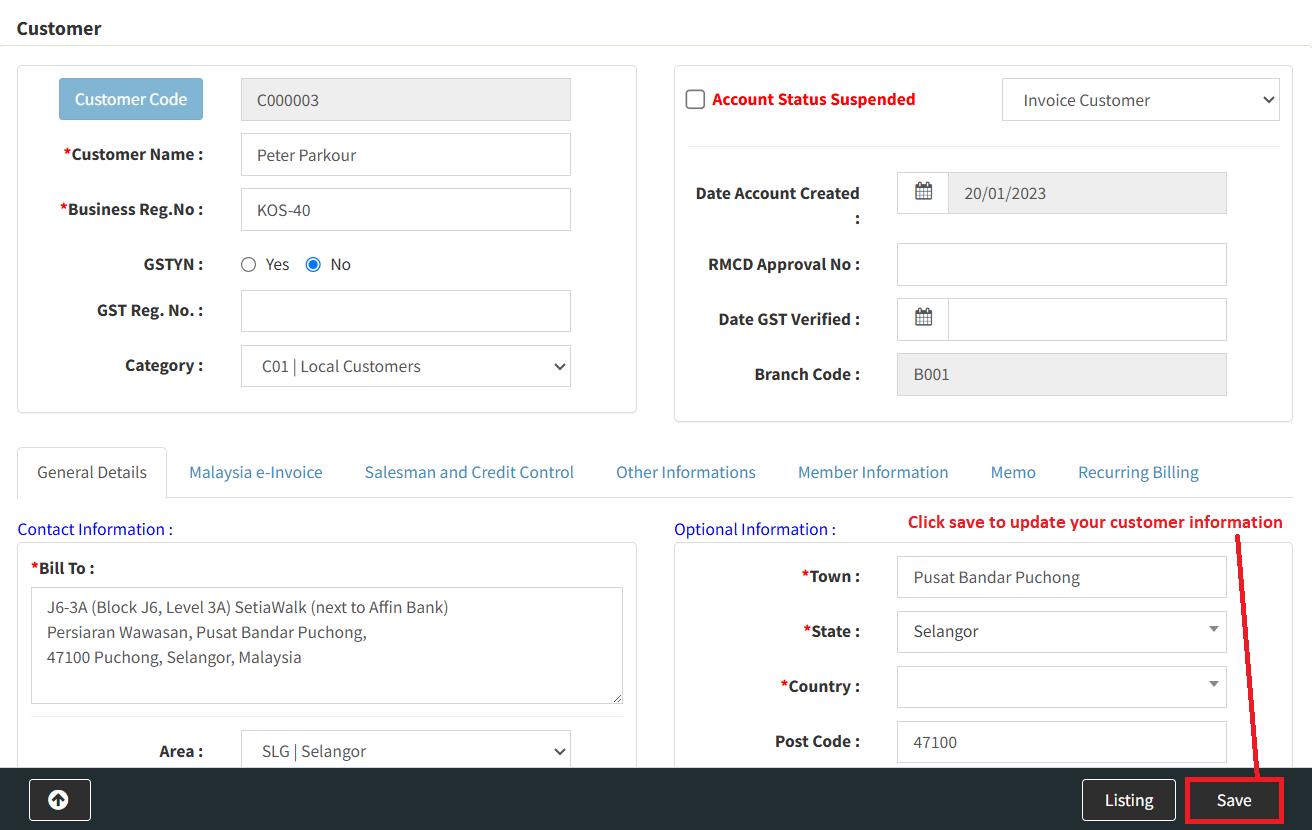Viewport: 1312px width, 830px height.
Task: Click the Listing button
Action: (1129, 800)
